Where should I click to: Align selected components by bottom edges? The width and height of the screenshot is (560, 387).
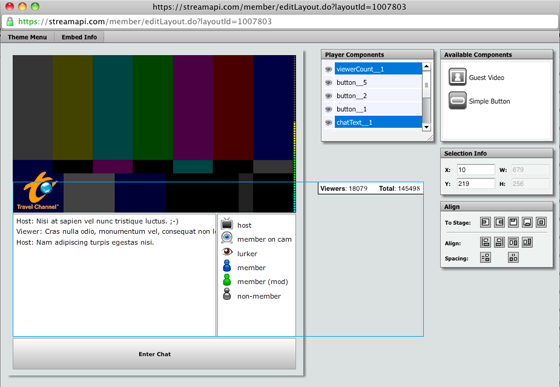point(527,242)
